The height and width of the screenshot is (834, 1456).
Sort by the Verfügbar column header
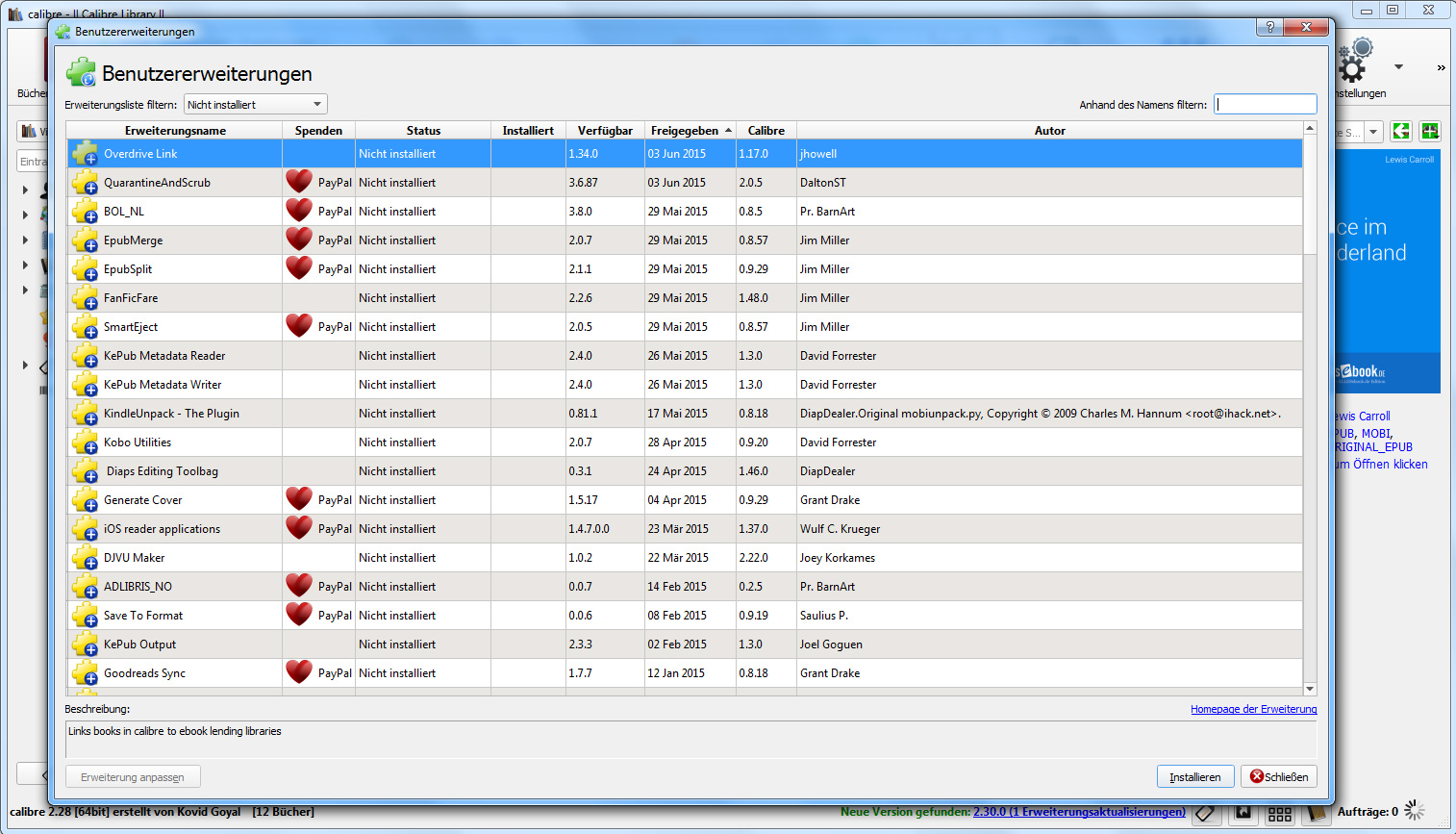click(605, 131)
